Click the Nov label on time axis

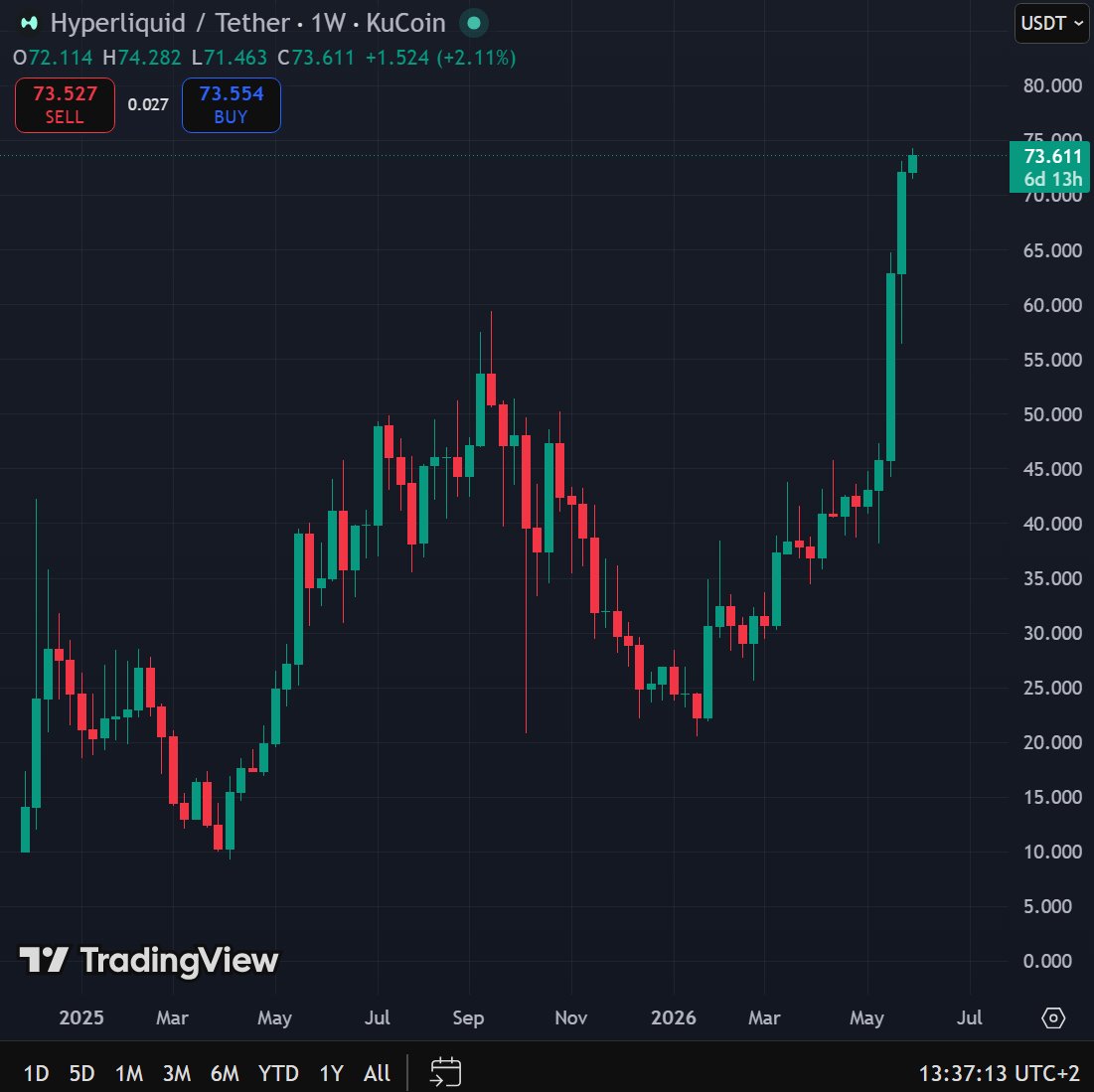[x=570, y=1018]
